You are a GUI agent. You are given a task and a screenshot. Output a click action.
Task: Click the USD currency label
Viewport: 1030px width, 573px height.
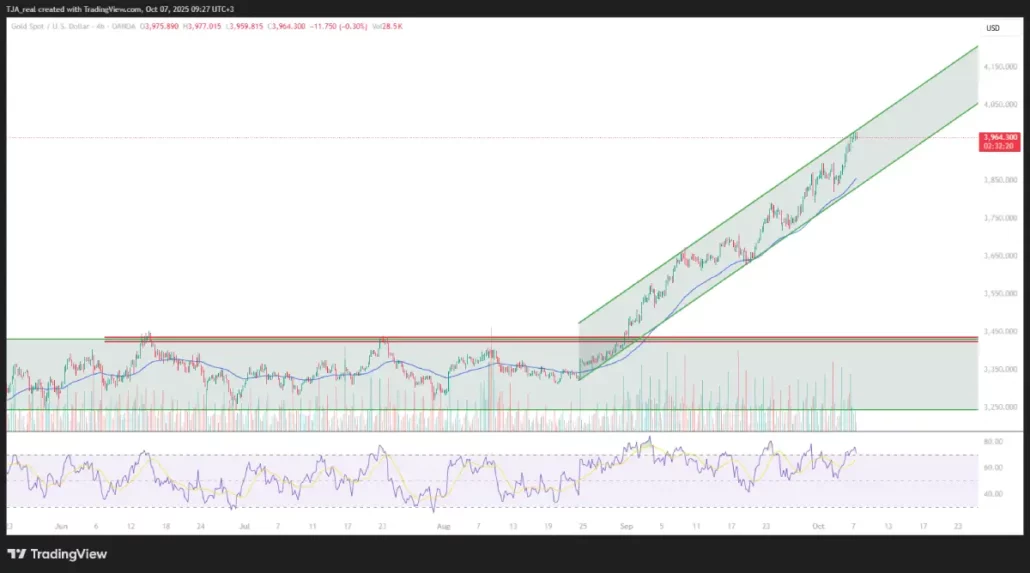992,28
